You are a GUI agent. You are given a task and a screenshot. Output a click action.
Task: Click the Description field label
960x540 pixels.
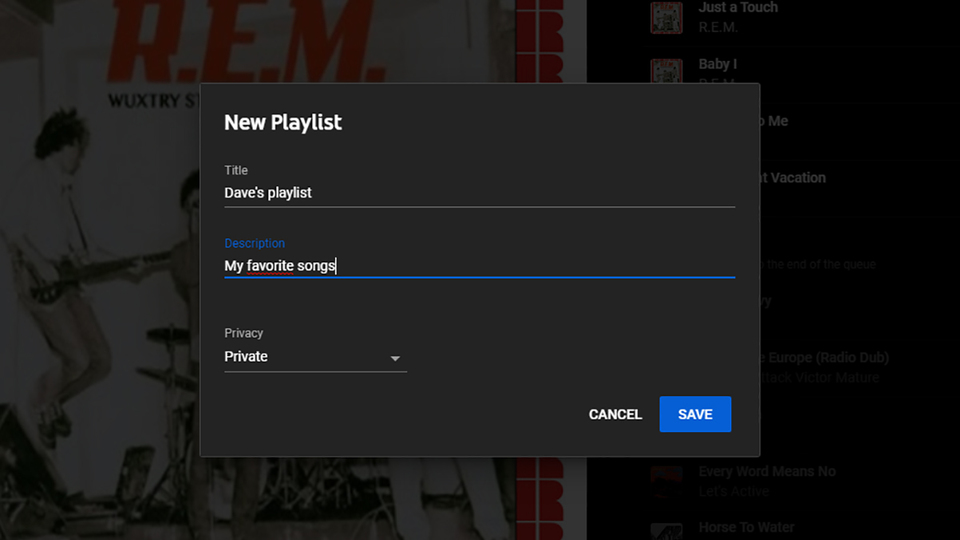254,243
